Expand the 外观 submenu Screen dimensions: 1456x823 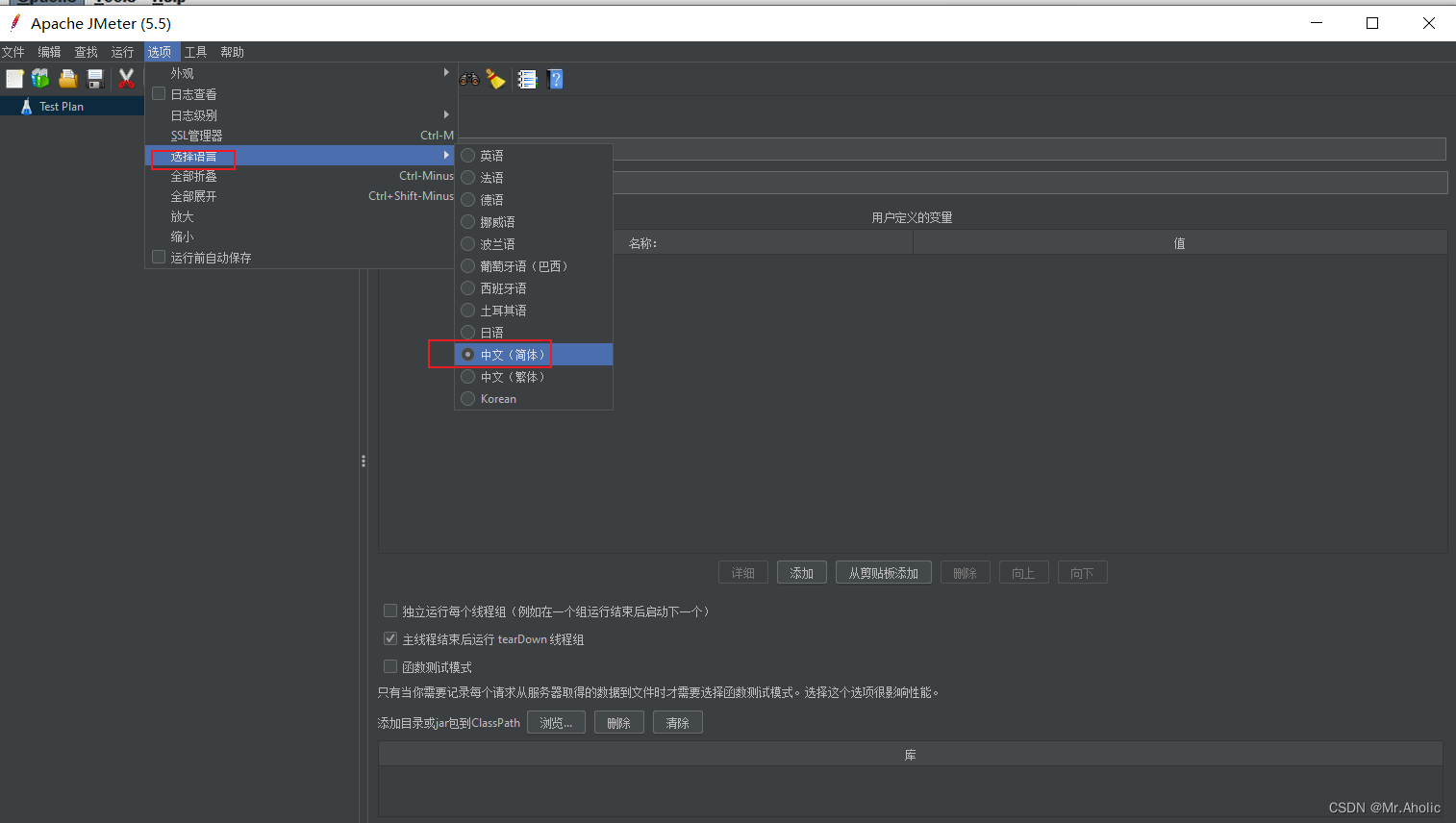point(299,73)
